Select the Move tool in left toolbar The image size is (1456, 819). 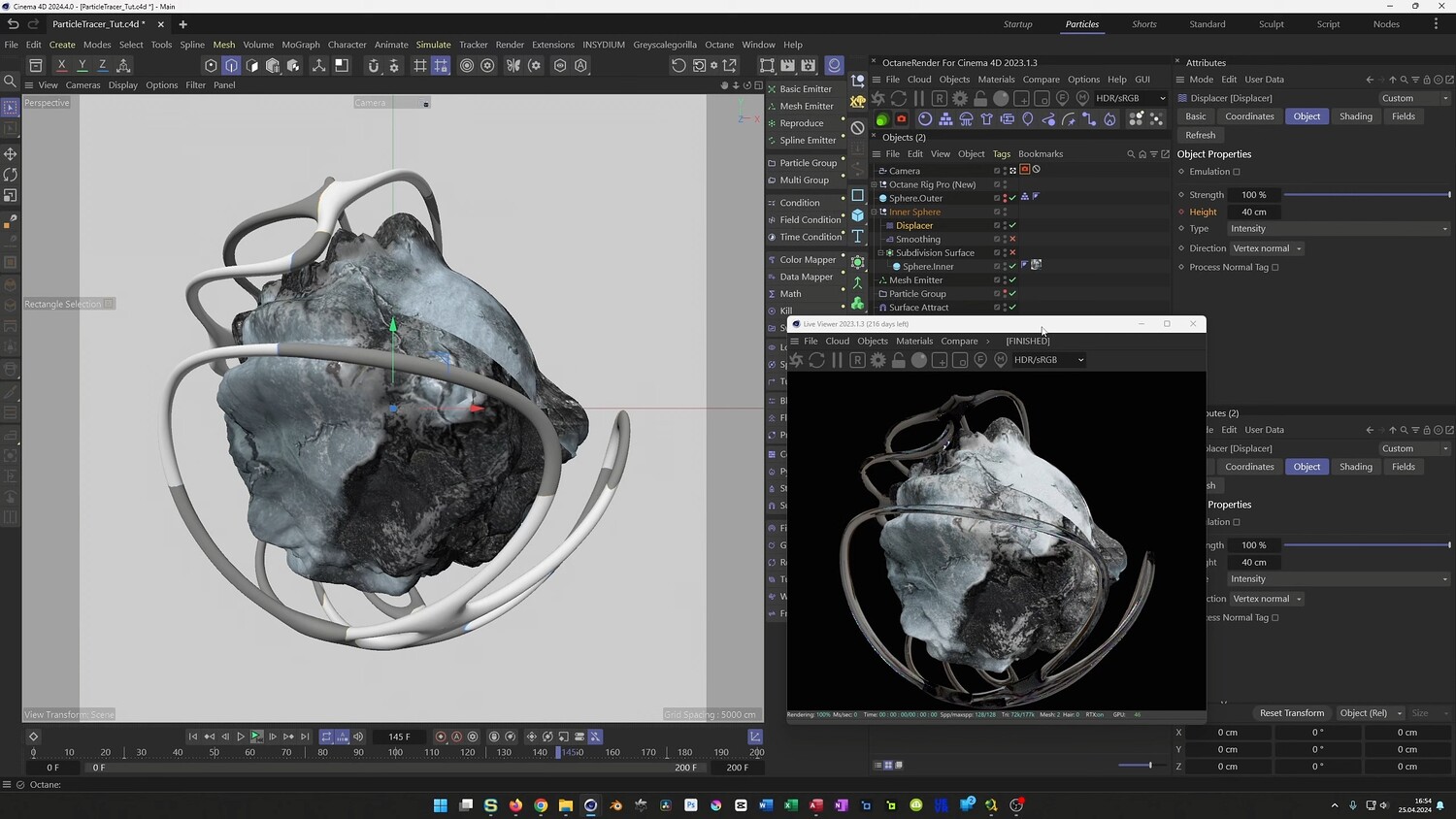(11, 154)
